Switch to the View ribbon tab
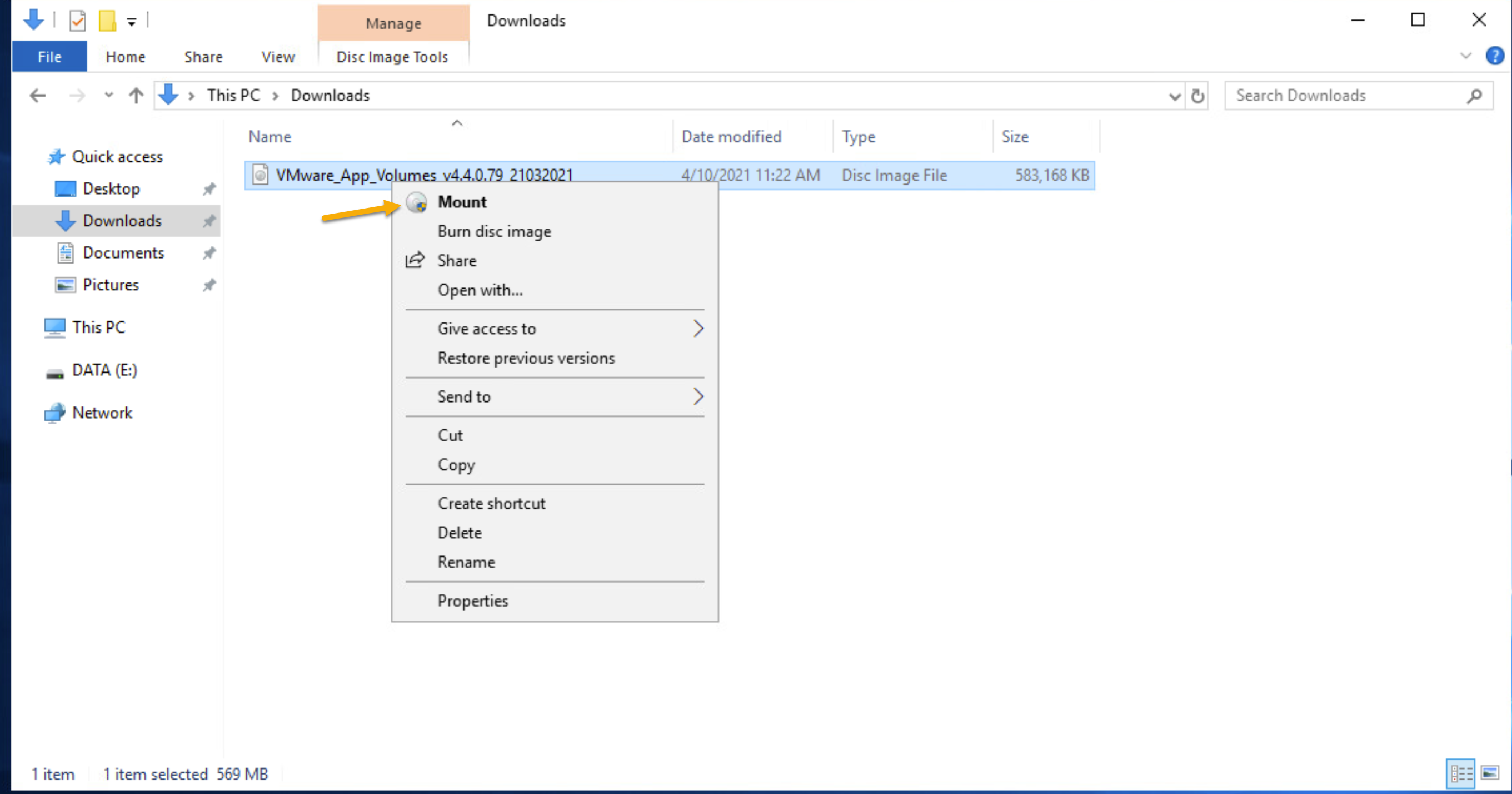The height and width of the screenshot is (794, 1512). tap(278, 56)
